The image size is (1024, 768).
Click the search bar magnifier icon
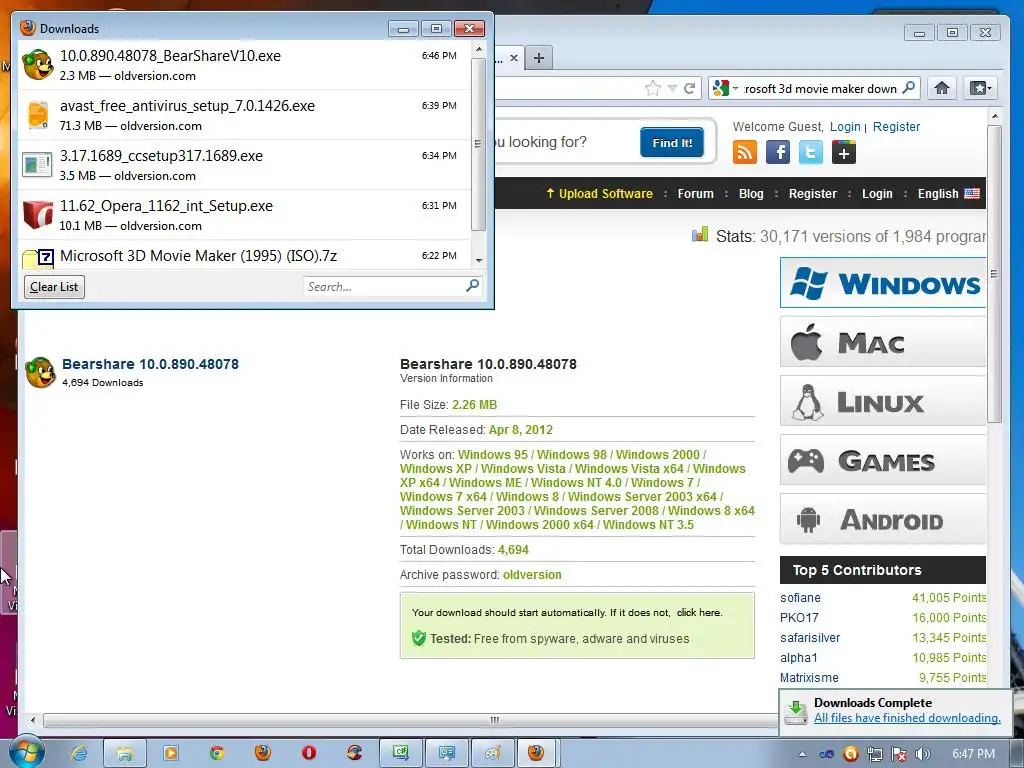point(908,88)
